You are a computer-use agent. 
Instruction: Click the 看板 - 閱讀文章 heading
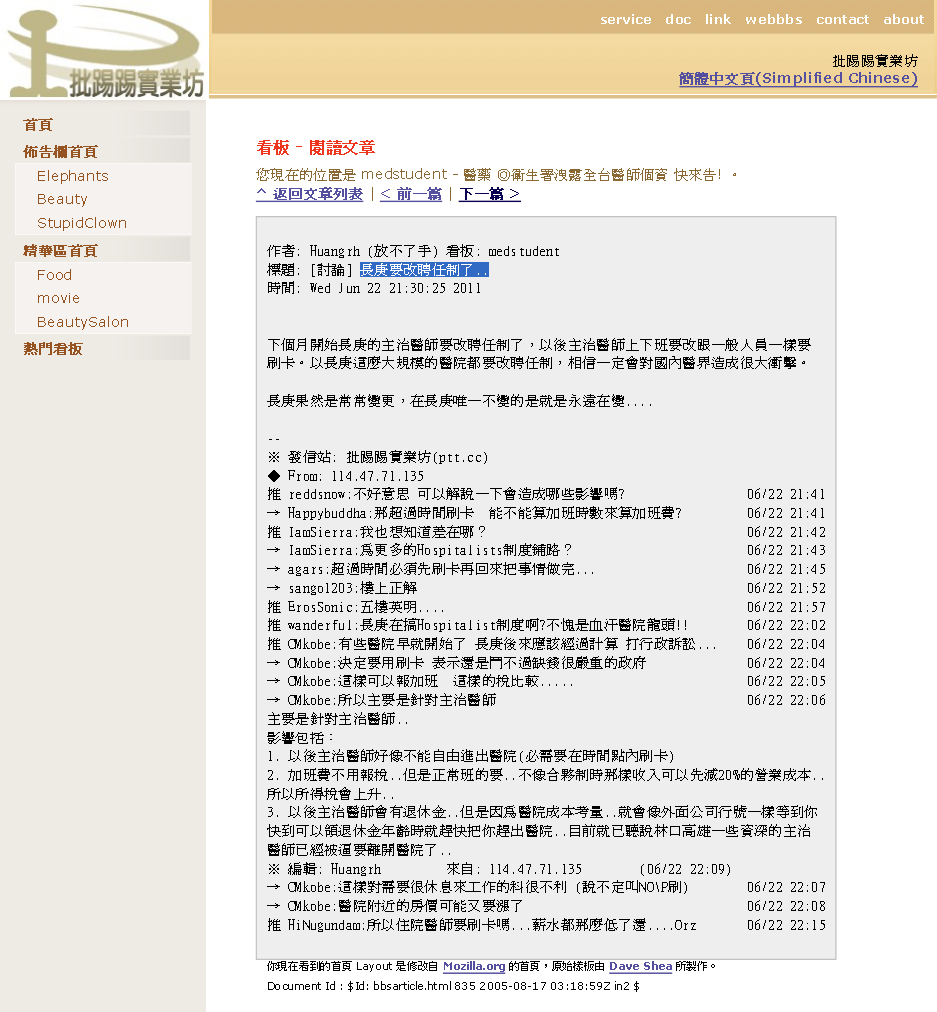pos(316,148)
